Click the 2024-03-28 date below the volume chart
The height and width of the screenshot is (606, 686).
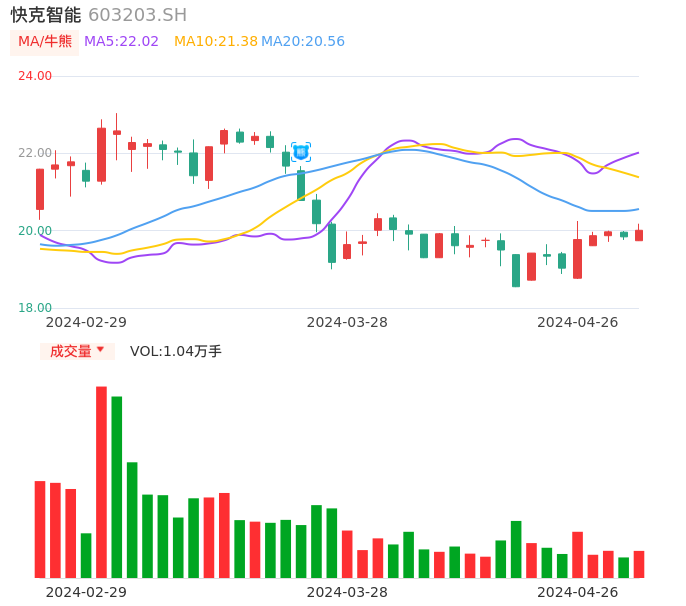347,592
